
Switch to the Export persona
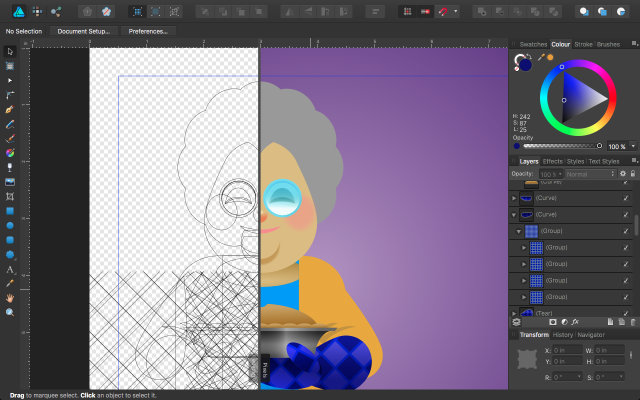[x=56, y=11]
